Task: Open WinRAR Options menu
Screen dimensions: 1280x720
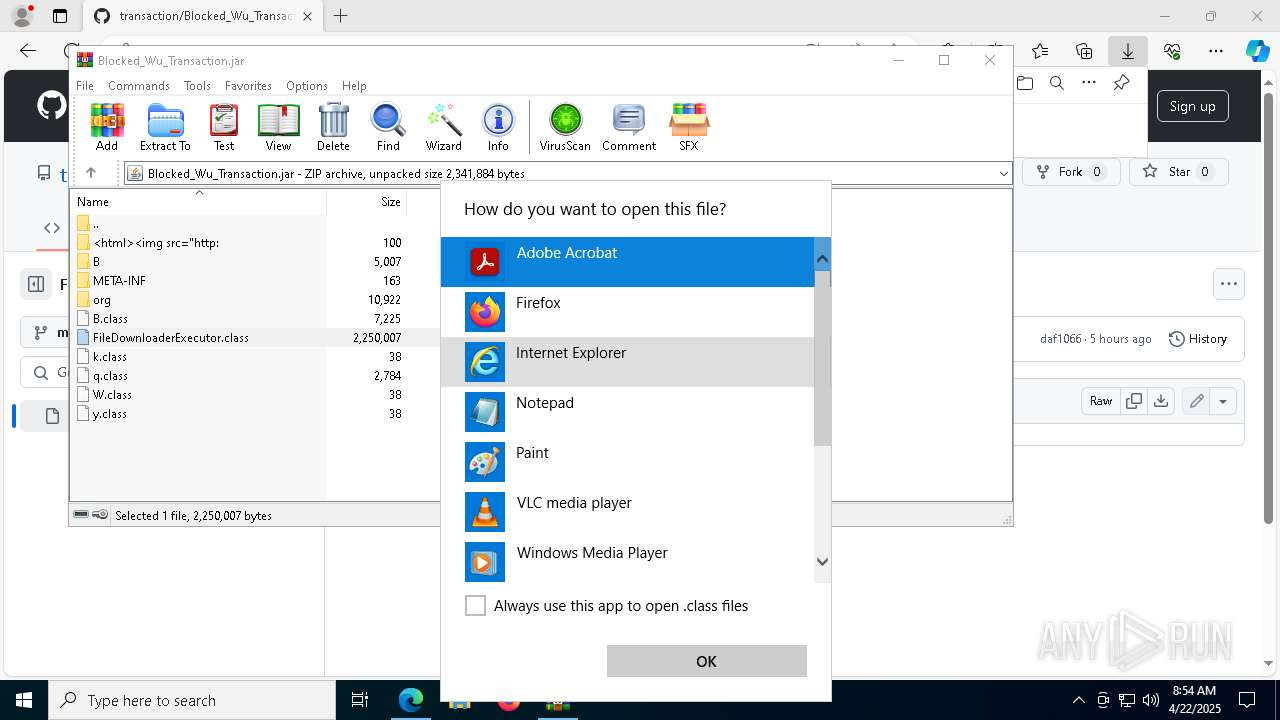Action: [x=307, y=86]
